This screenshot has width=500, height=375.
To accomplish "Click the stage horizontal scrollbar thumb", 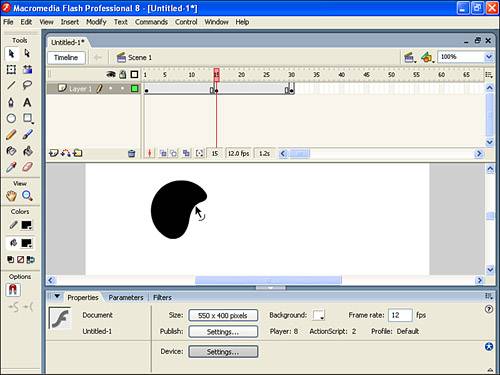I will pyautogui.click(x=268, y=280).
